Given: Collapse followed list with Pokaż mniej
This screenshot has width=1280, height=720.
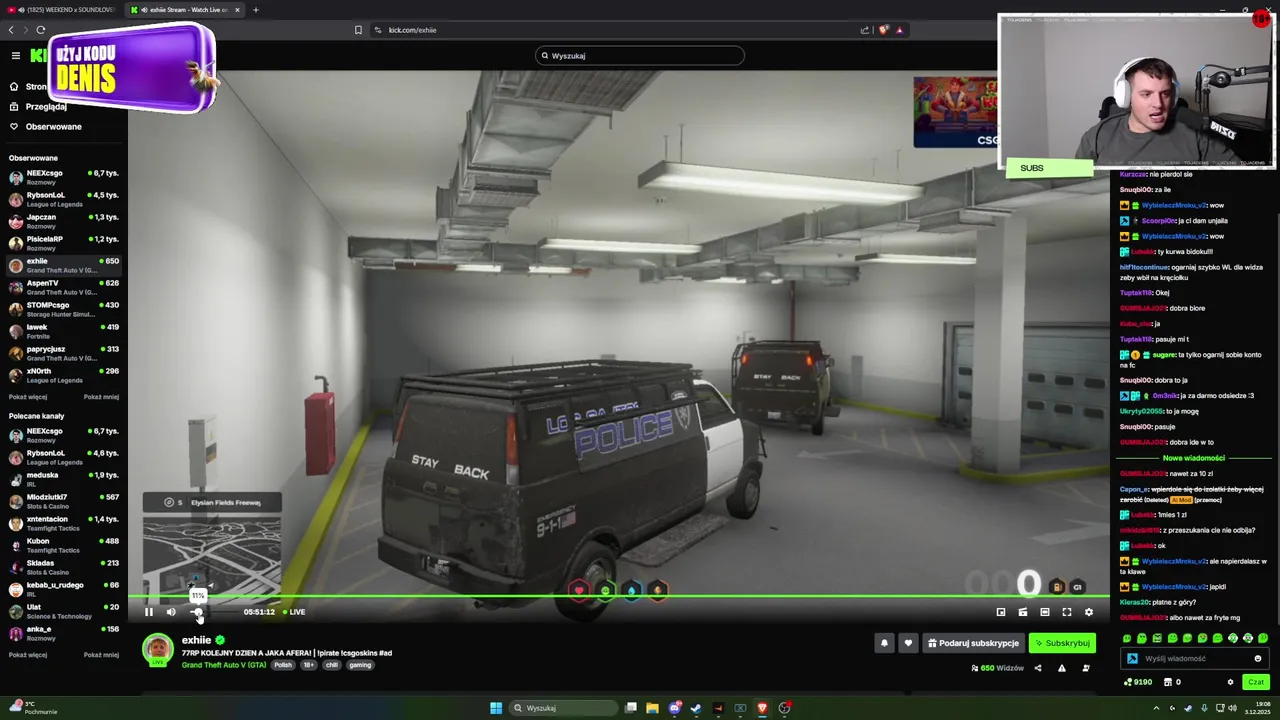Looking at the screenshot, I should click(101, 397).
